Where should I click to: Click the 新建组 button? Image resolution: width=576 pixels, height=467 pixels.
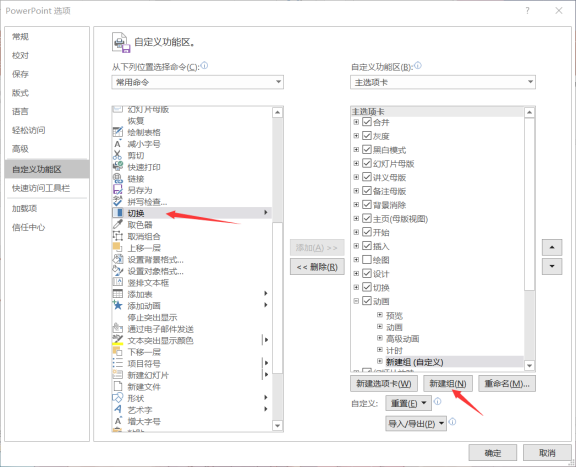[x=448, y=384]
